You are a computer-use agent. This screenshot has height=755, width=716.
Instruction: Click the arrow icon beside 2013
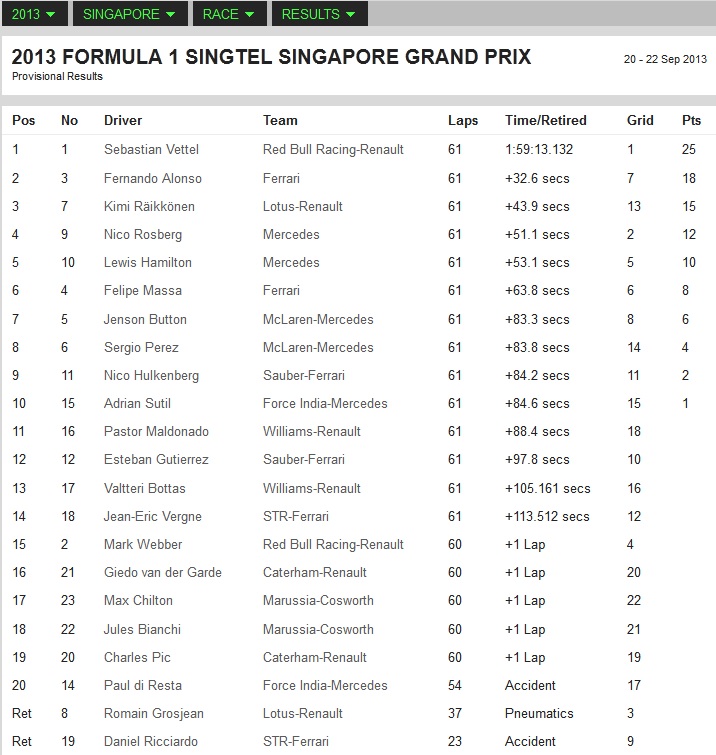[x=50, y=14]
